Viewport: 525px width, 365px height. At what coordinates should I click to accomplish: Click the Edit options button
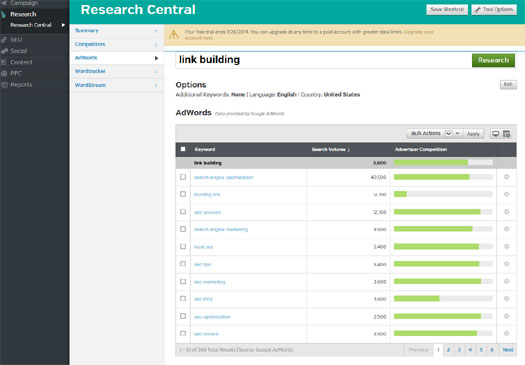point(508,84)
